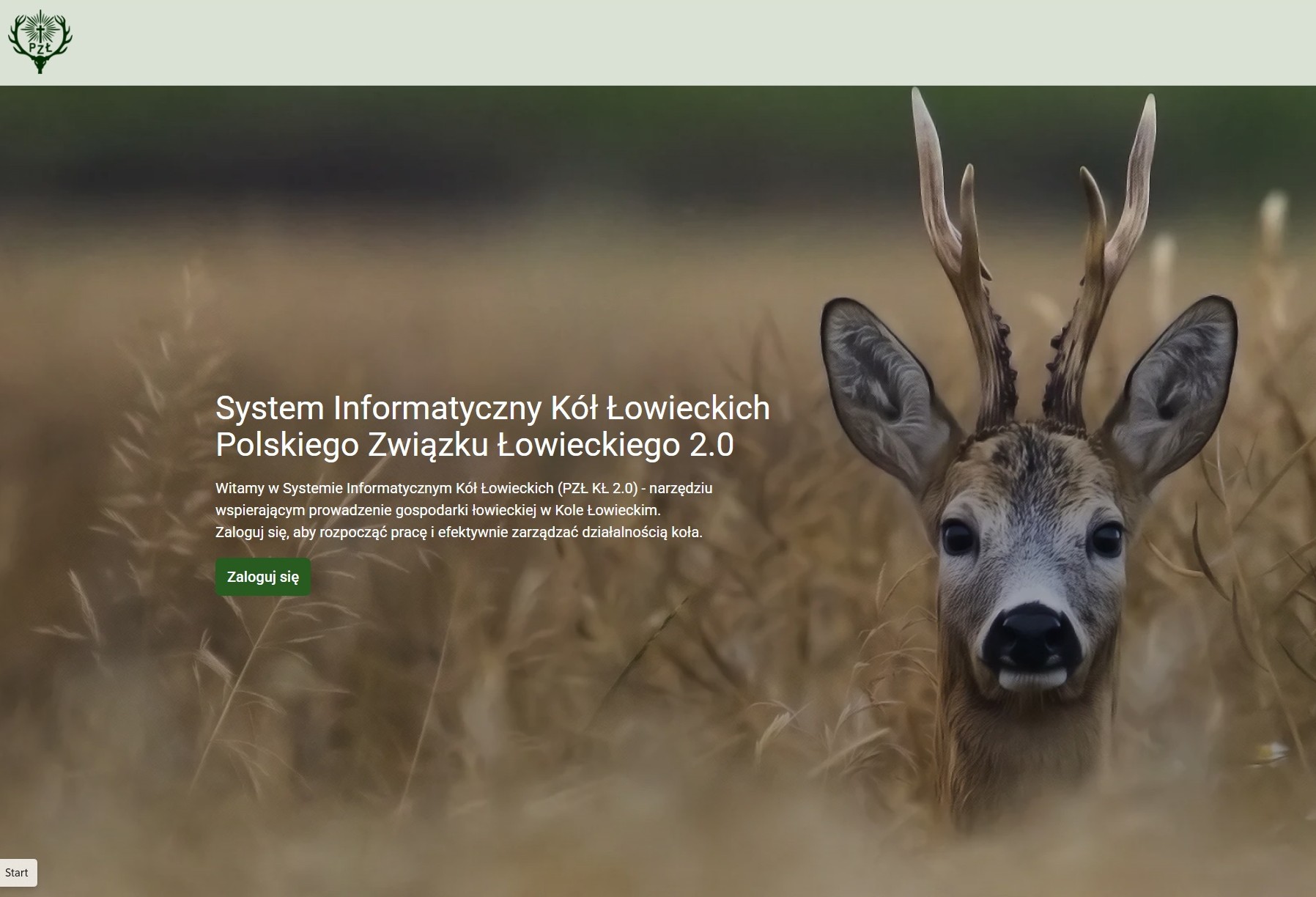1316x897 pixels.
Task: Click the sentence beginning Zaloguj się, aby rozpocząć
Action: coord(459,532)
